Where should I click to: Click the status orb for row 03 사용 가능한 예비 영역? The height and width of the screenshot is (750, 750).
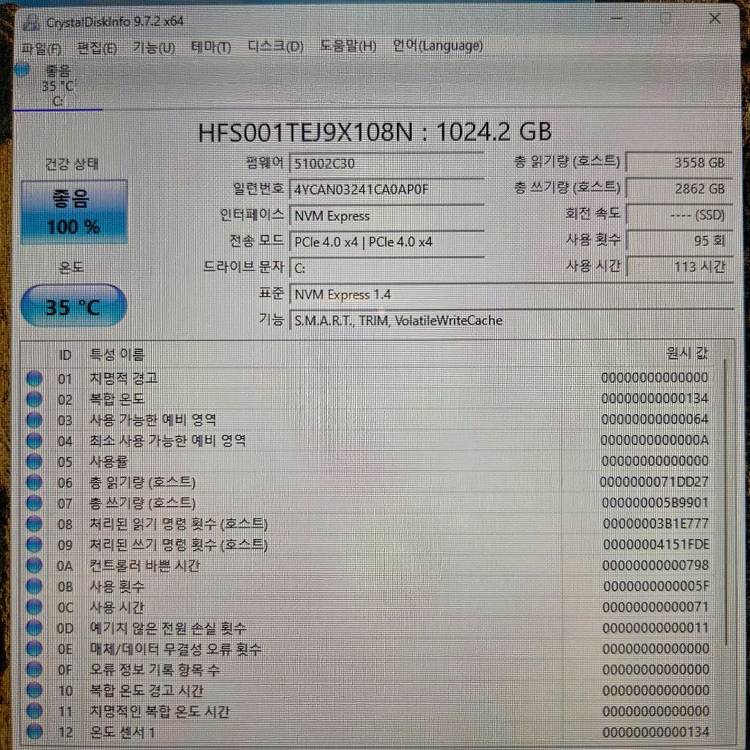34,420
